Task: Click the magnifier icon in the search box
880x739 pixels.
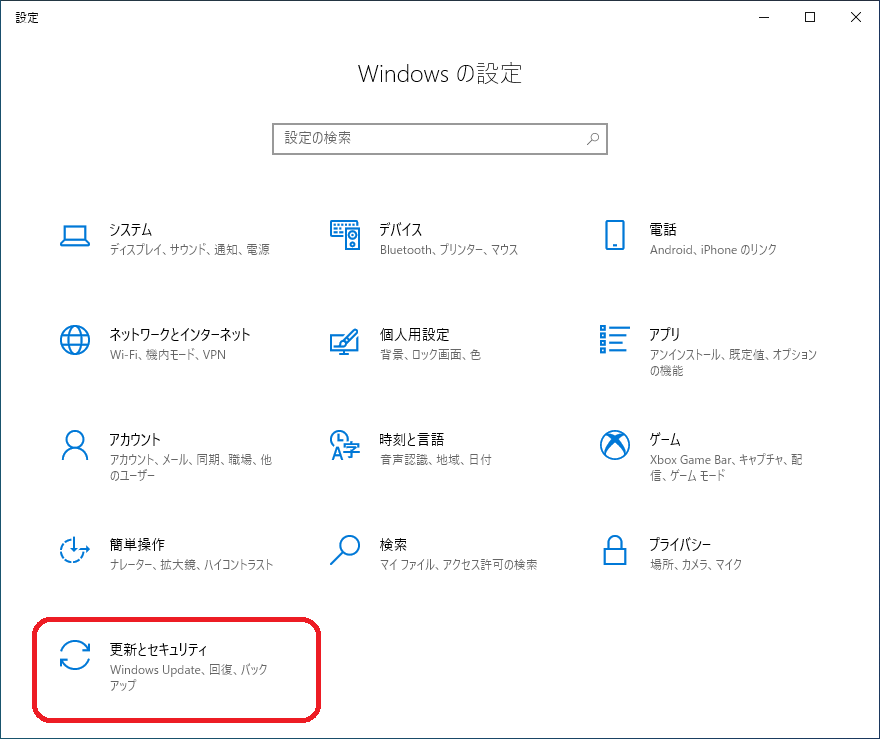Action: [593, 139]
